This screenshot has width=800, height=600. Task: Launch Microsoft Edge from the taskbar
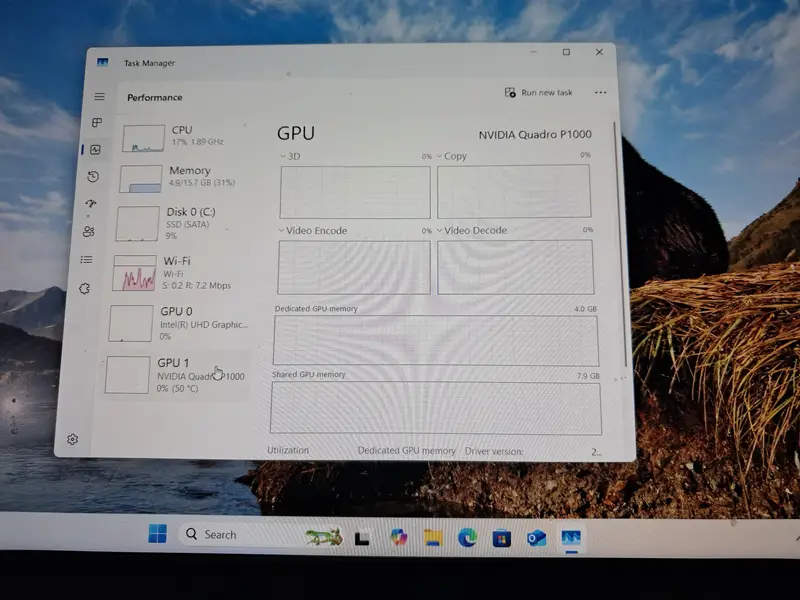pyautogui.click(x=466, y=535)
